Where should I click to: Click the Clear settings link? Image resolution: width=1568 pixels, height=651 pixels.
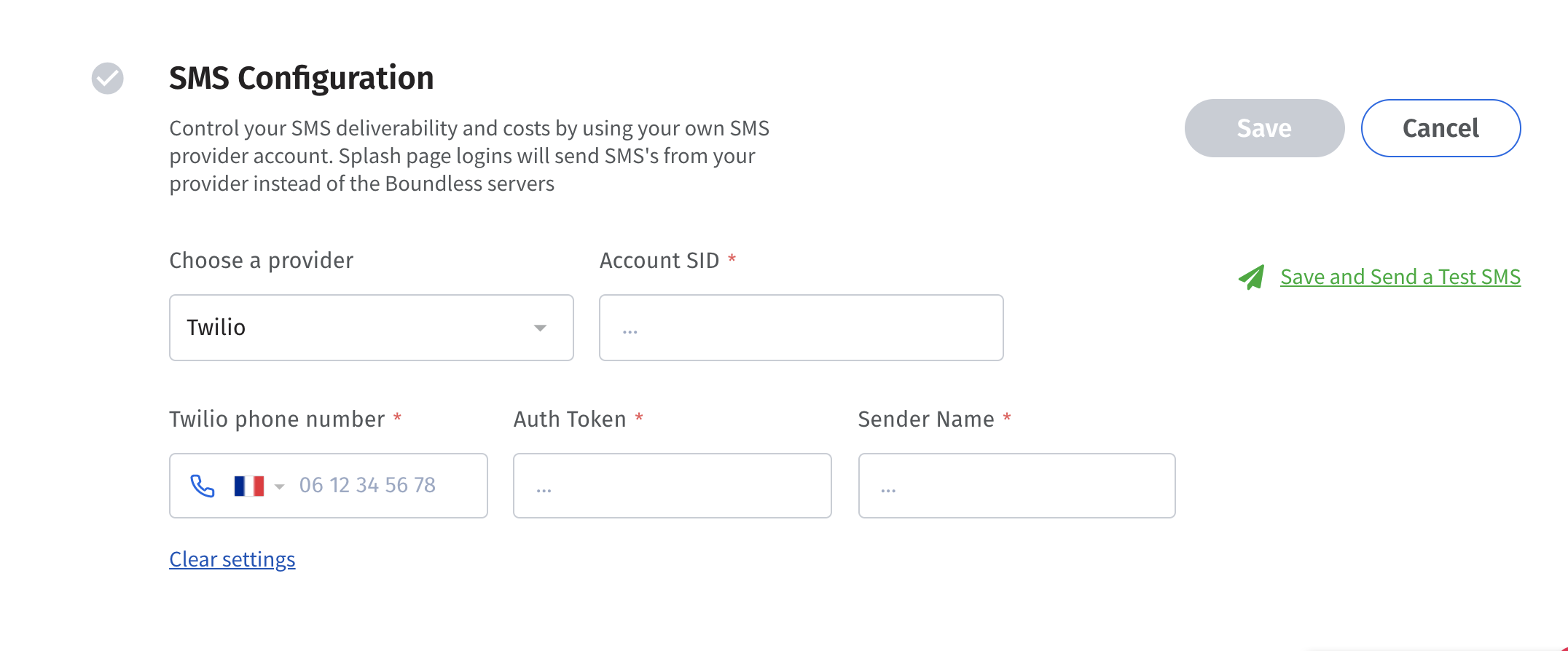[x=232, y=559]
